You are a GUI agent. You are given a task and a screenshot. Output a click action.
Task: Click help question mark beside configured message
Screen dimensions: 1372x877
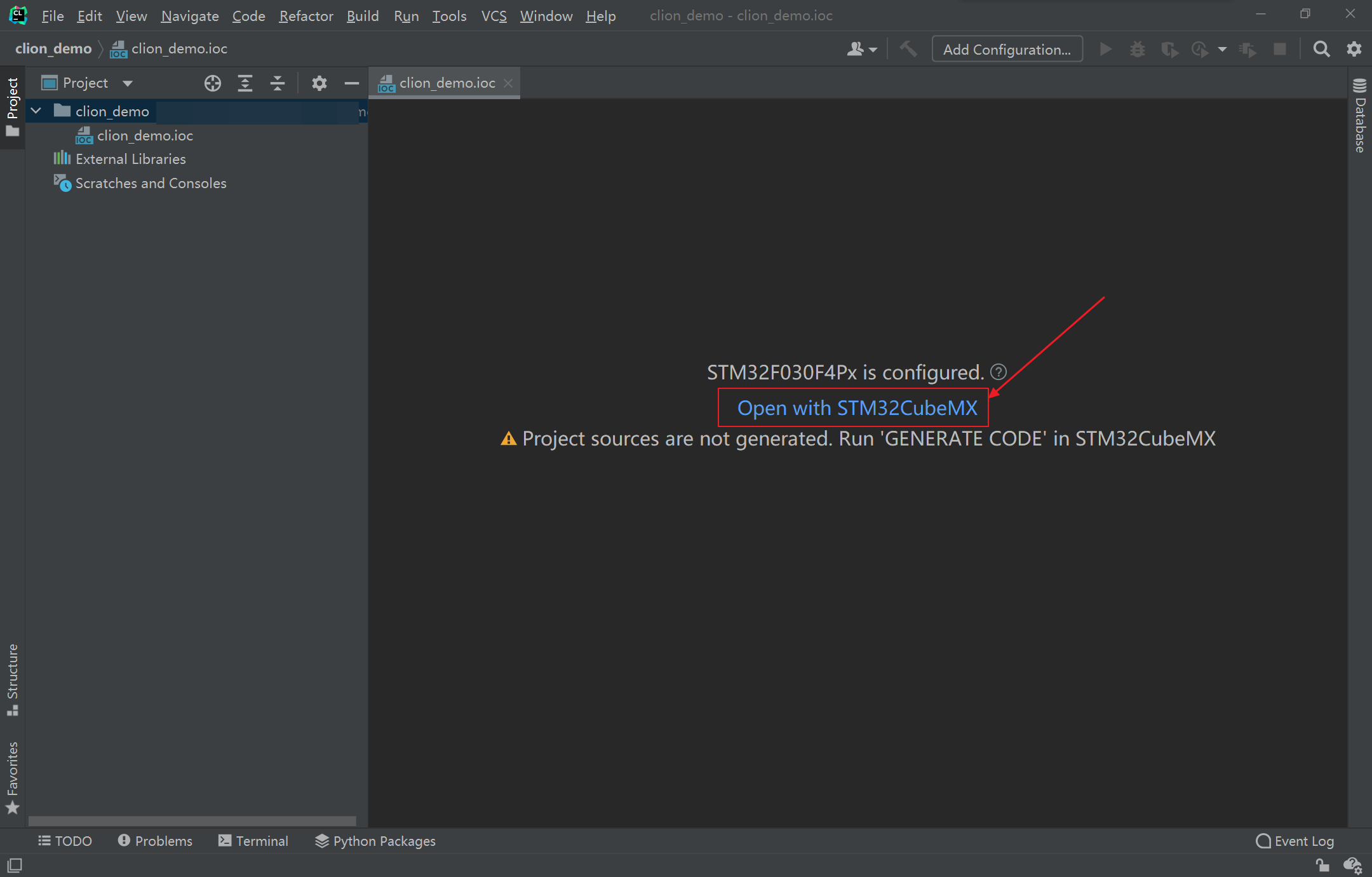pos(999,372)
